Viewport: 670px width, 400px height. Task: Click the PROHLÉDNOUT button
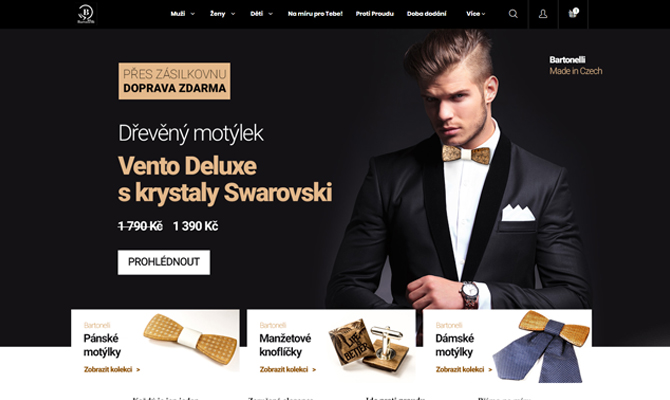(164, 262)
